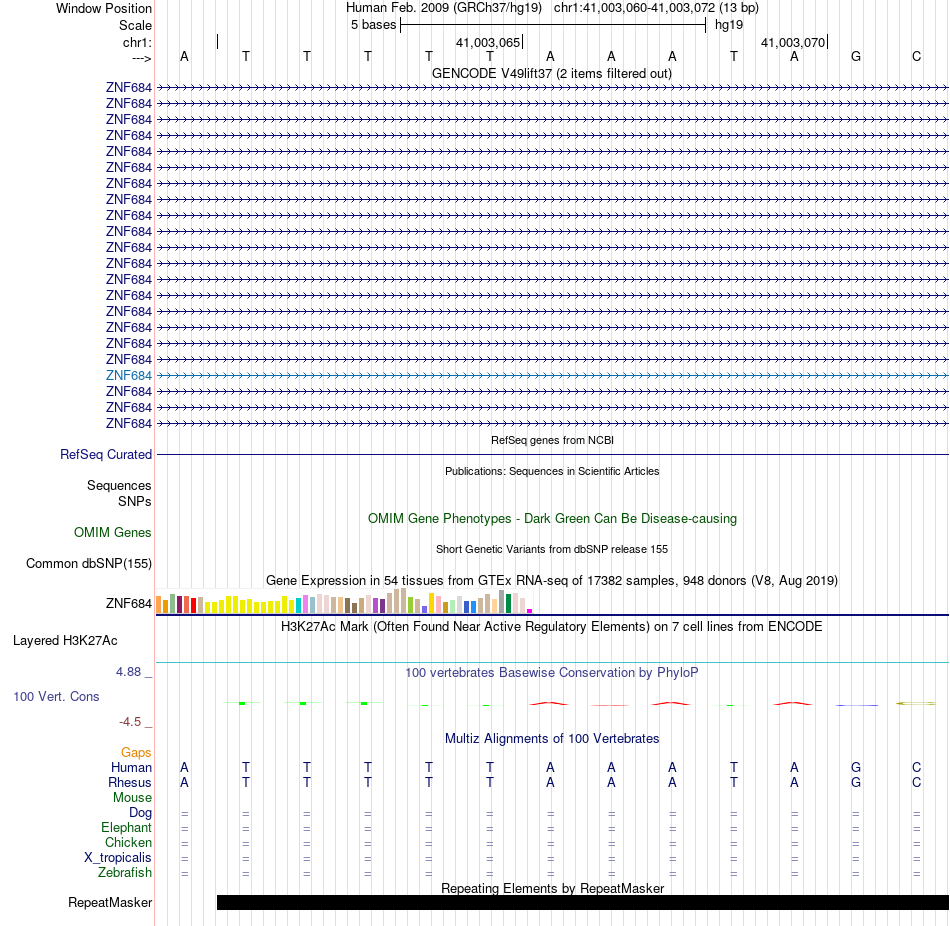The image size is (950, 926).
Task: Click the chr1: base position label
Action: 137,42
